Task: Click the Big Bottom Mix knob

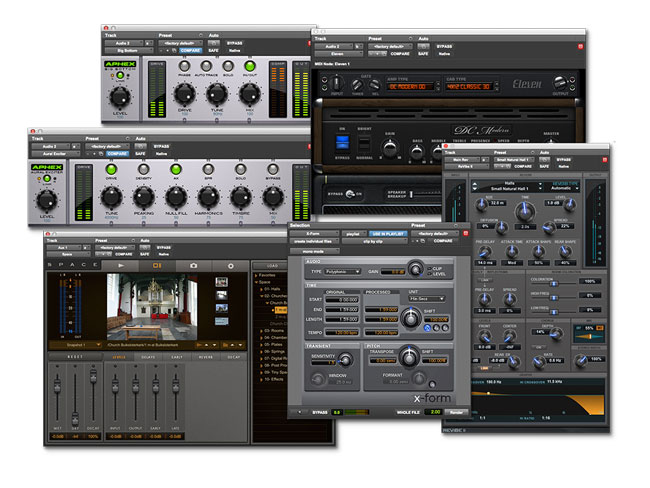Action: (250, 94)
